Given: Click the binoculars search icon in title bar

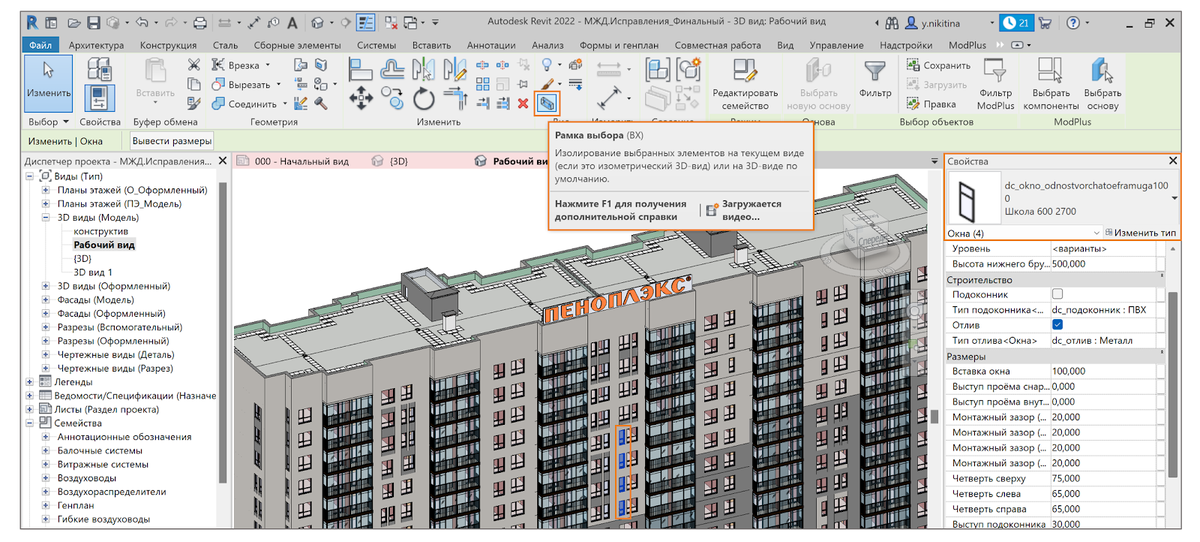Looking at the screenshot, I should (x=893, y=22).
